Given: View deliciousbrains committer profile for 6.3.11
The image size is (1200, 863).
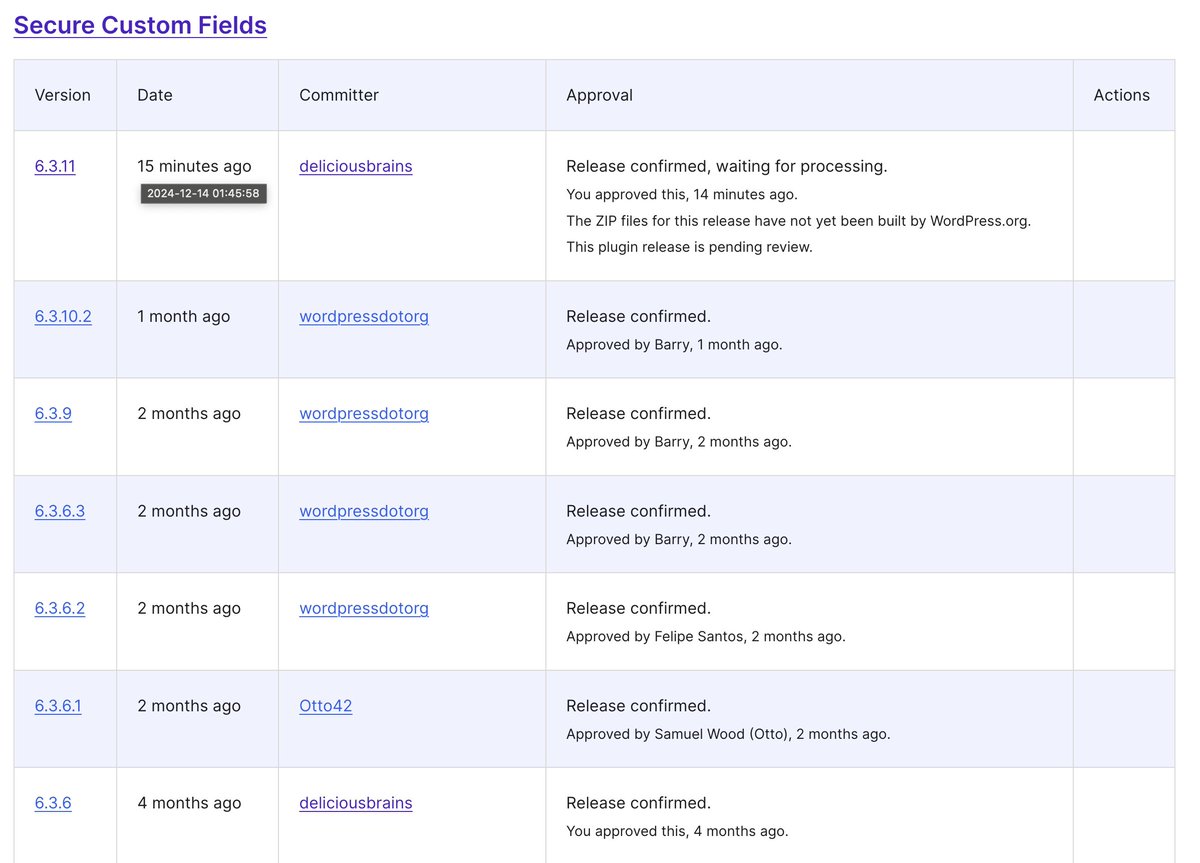Looking at the screenshot, I should click(356, 166).
